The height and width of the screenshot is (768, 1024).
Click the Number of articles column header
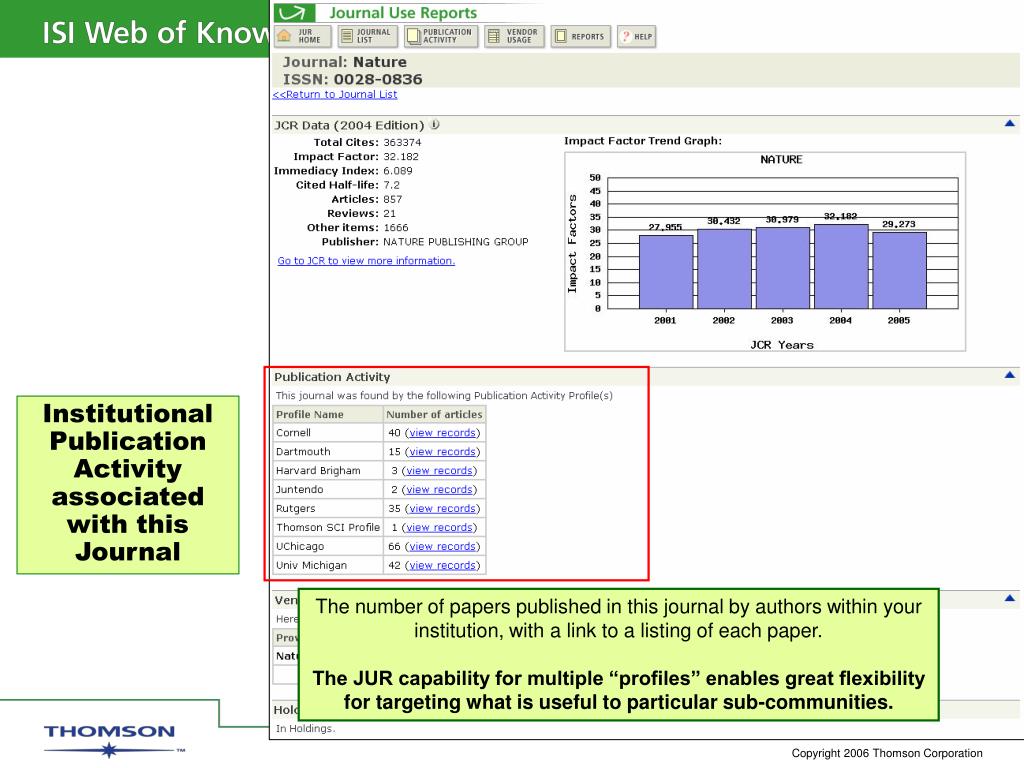[x=434, y=414]
